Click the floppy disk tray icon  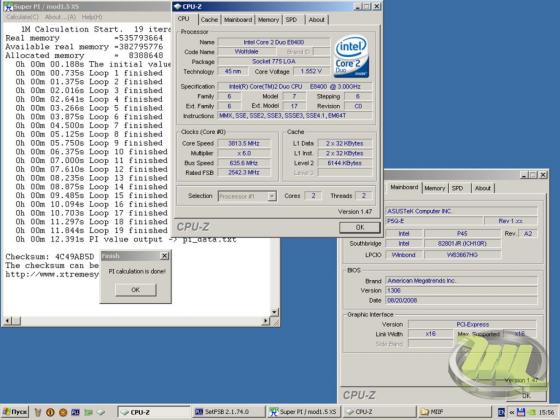521,412
